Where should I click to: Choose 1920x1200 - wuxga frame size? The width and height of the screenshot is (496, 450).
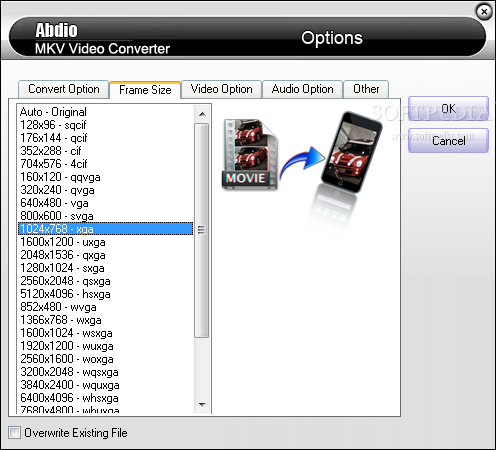105,346
